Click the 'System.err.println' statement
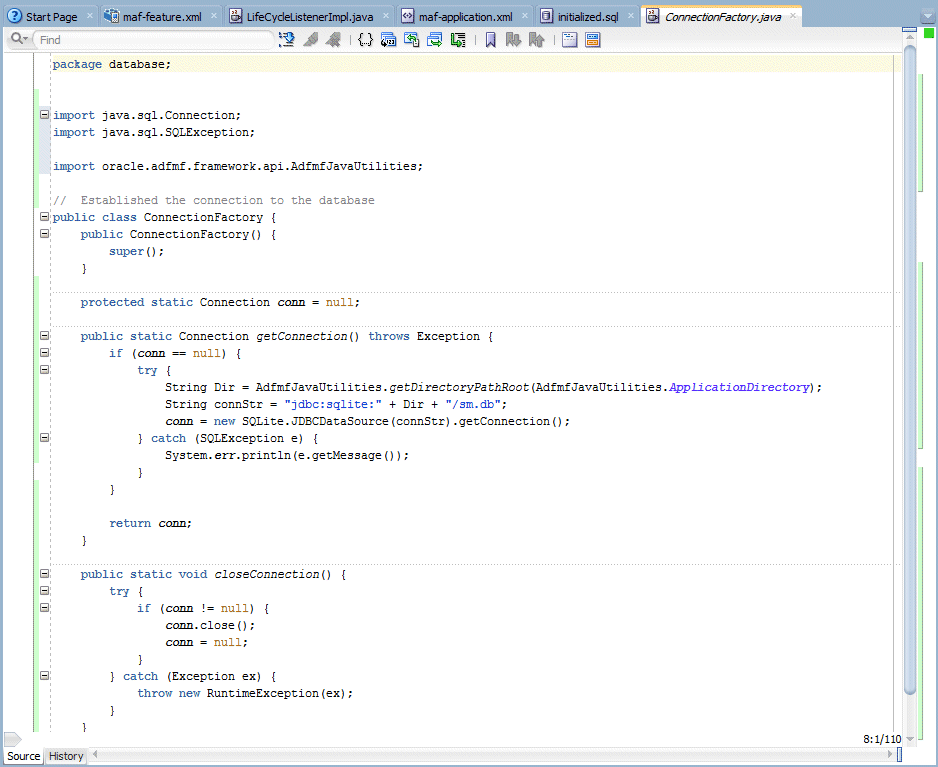This screenshot has width=938, height=767. point(287,455)
